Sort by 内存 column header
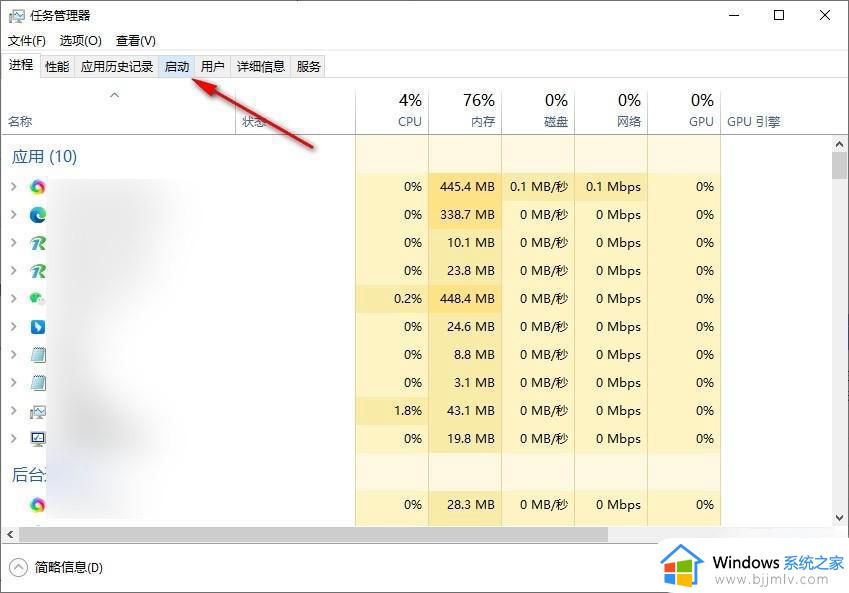The height and width of the screenshot is (593, 849). pos(465,112)
